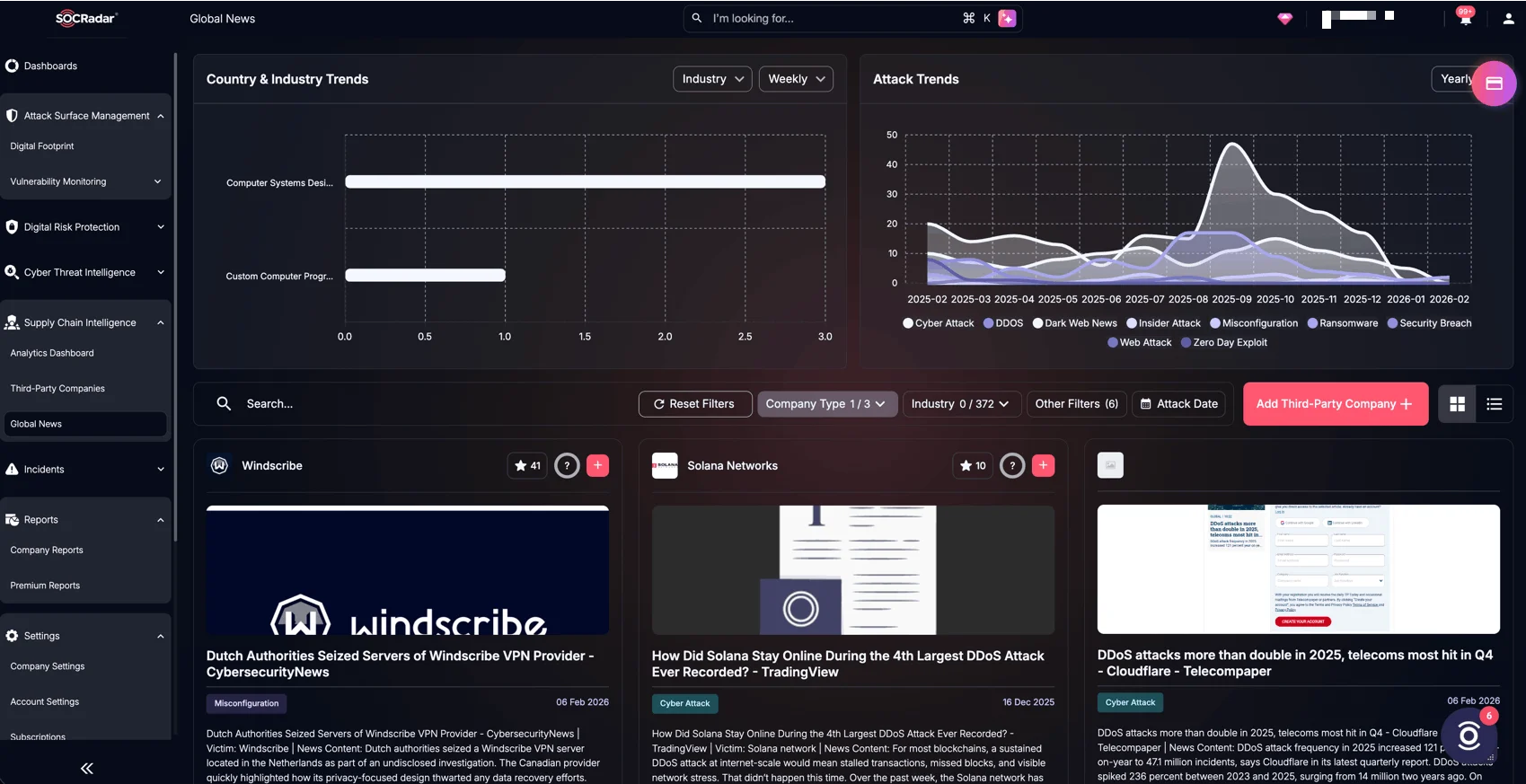Click the Custom Computer Programming bar in chart
This screenshot has height=784, width=1526.
[425, 276]
